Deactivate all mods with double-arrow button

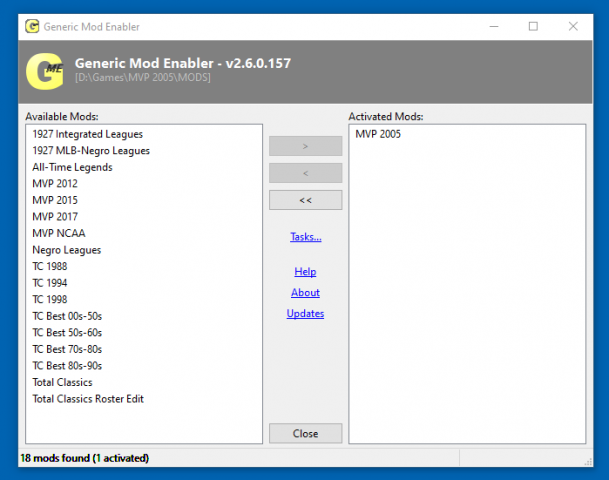305,200
